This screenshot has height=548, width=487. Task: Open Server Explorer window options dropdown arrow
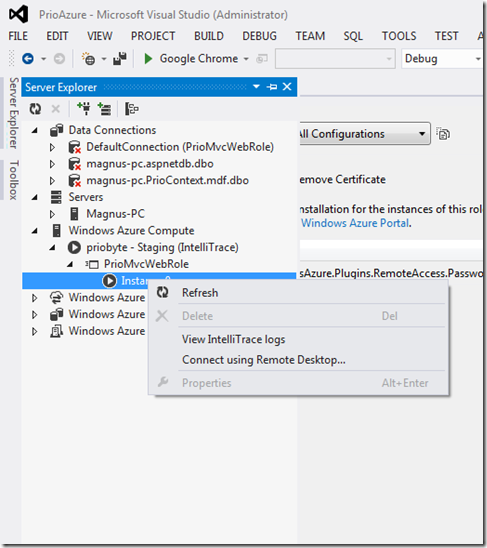pyautogui.click(x=256, y=87)
